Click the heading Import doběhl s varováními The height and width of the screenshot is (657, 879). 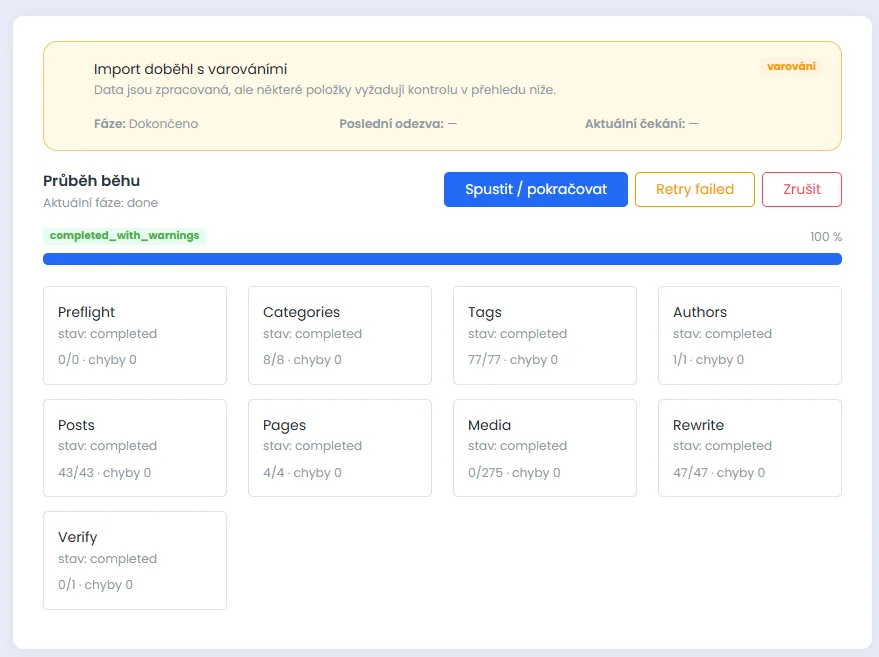tap(190, 69)
